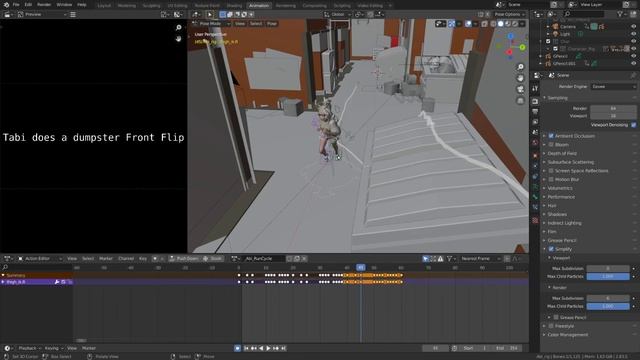Expand the Color Management panel
This screenshot has width=640, height=360.
(568, 335)
